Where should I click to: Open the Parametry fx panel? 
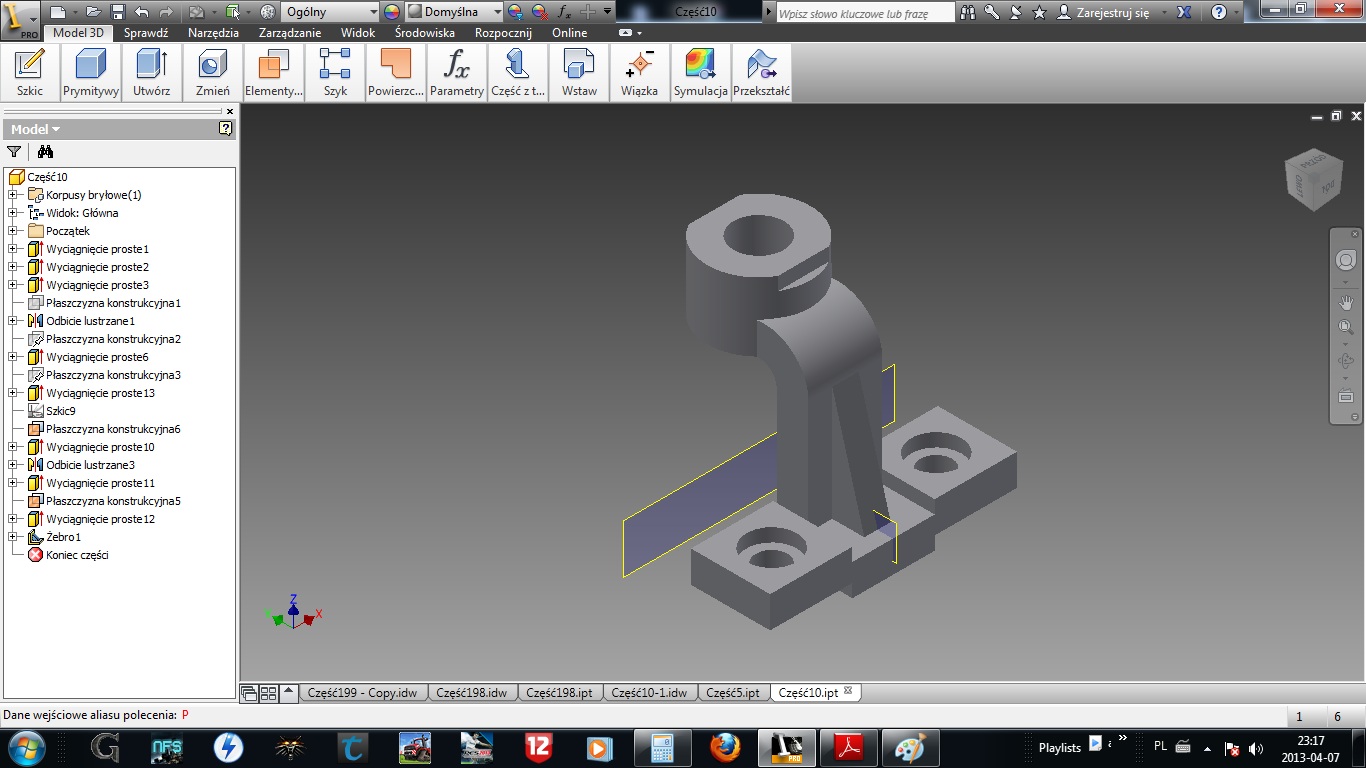point(457,72)
